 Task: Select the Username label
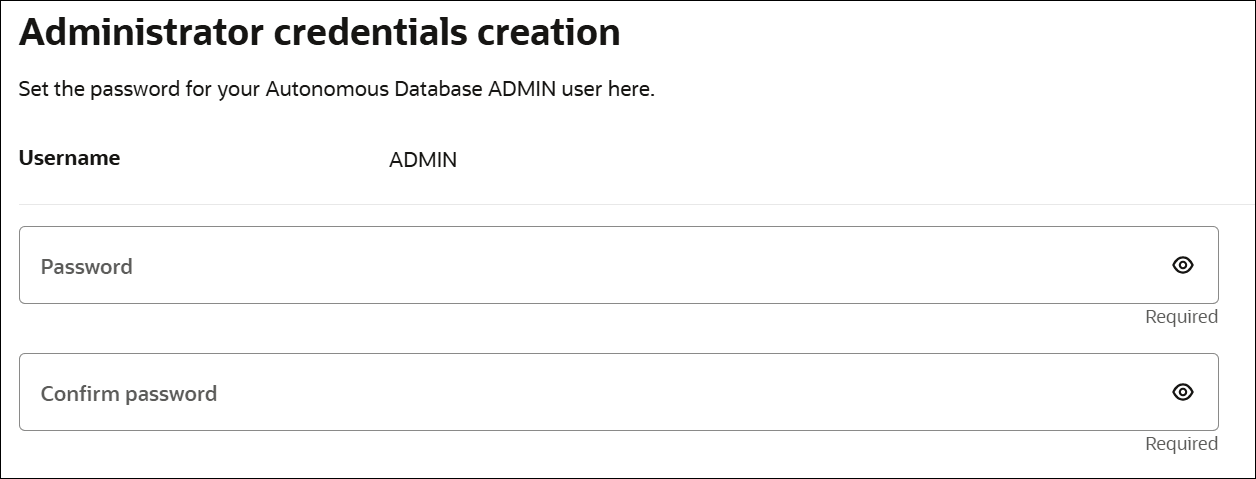(69, 158)
